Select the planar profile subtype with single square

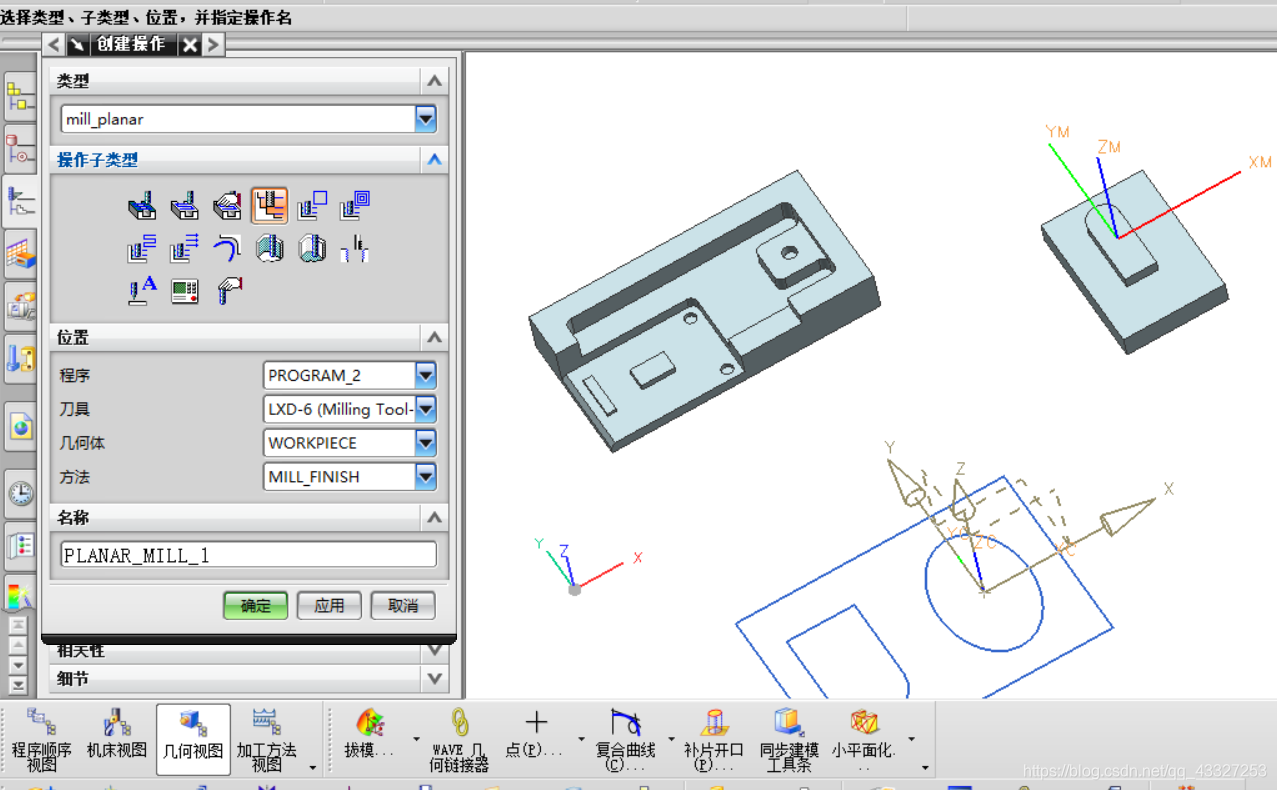[312, 206]
